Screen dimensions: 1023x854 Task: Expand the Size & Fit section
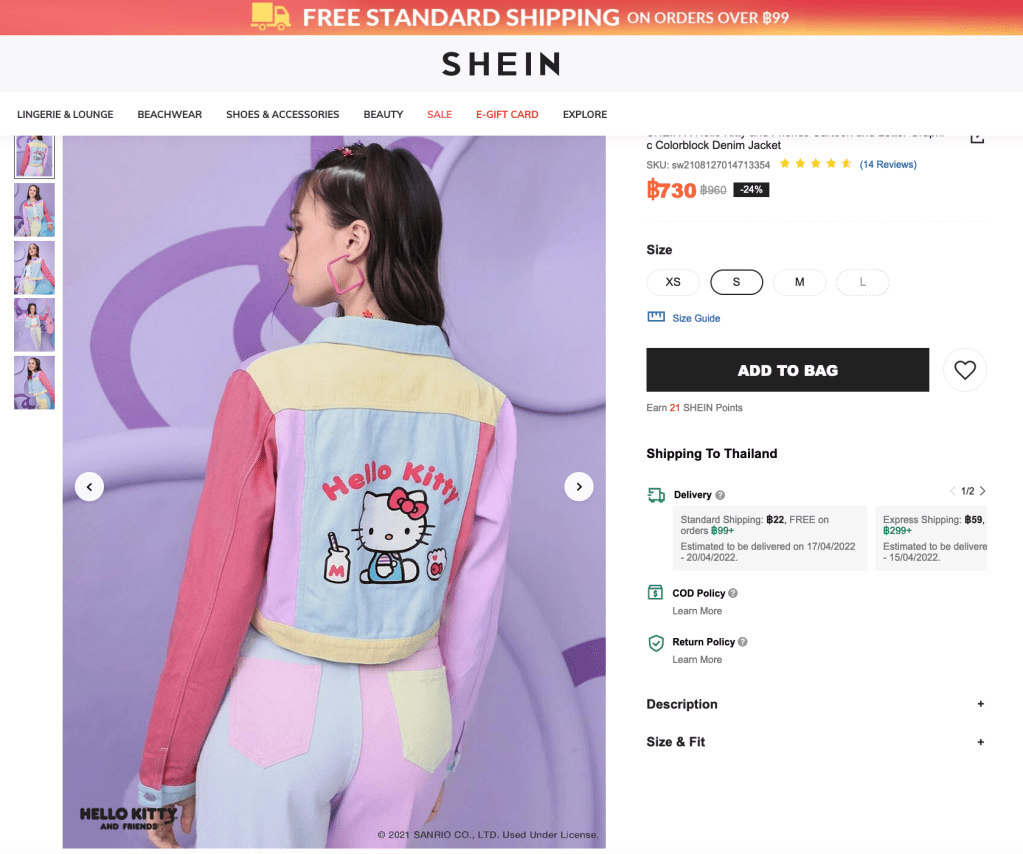[815, 742]
